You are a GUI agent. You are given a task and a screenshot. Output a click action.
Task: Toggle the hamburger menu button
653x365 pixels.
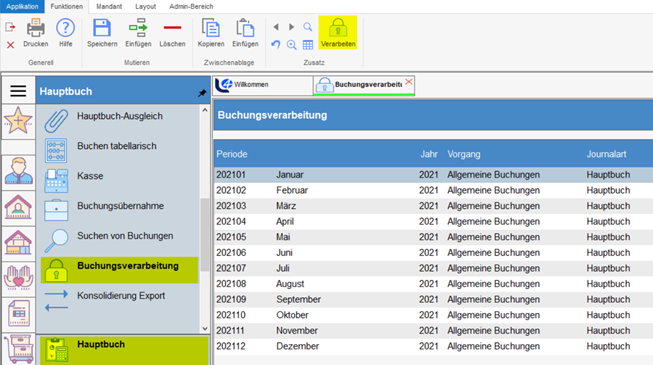[18, 90]
